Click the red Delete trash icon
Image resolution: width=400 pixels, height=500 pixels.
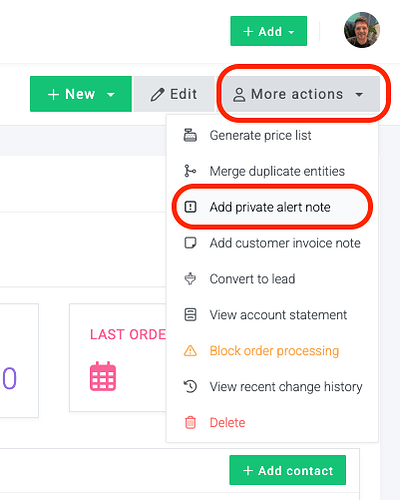point(190,422)
